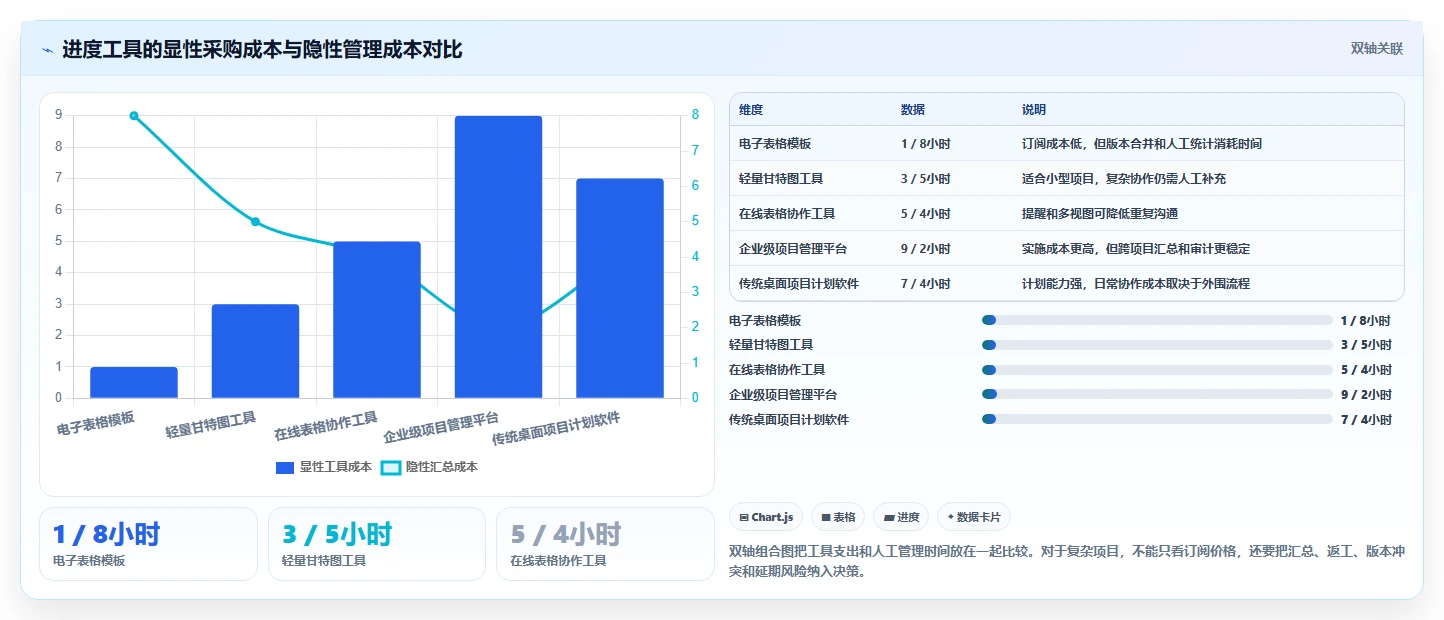Click the 在线表格协作工具 progress bar
Viewport: 1444px width, 620px height.
coord(1157,370)
